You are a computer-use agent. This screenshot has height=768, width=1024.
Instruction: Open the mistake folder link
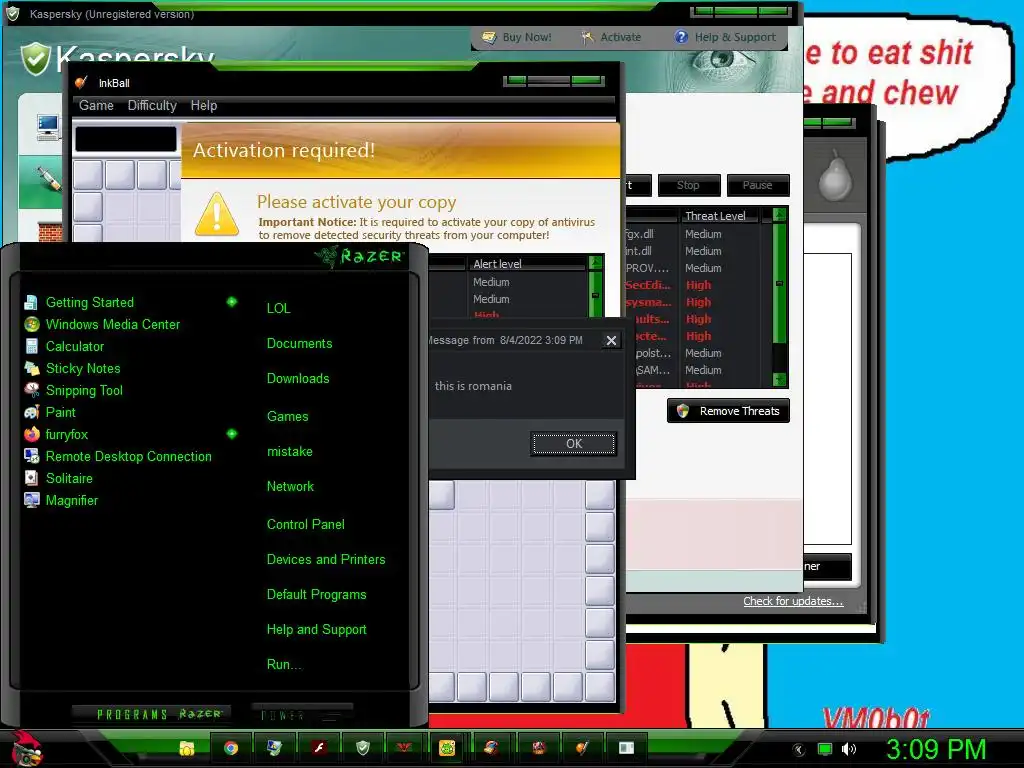tap(289, 452)
